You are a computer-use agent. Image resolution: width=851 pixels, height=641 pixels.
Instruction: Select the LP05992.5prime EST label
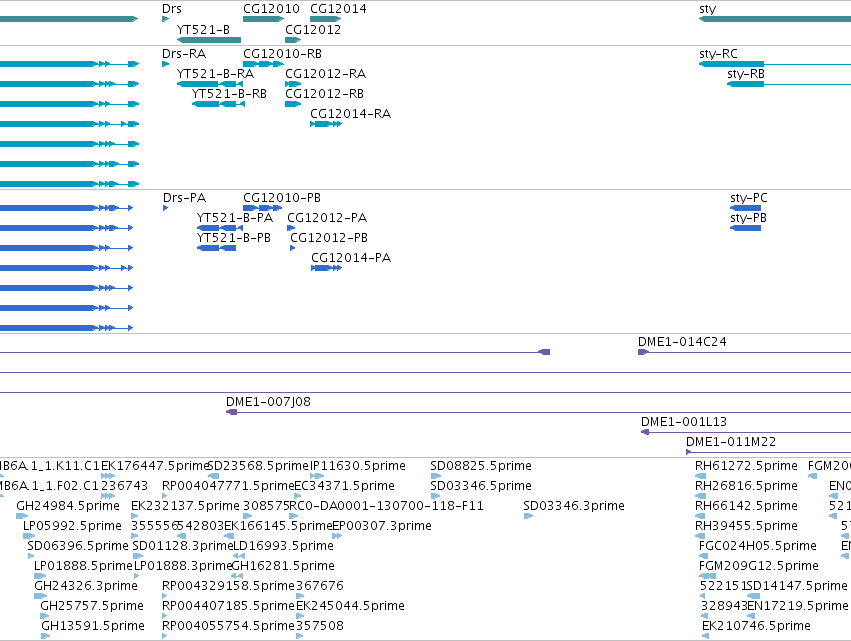coord(72,526)
